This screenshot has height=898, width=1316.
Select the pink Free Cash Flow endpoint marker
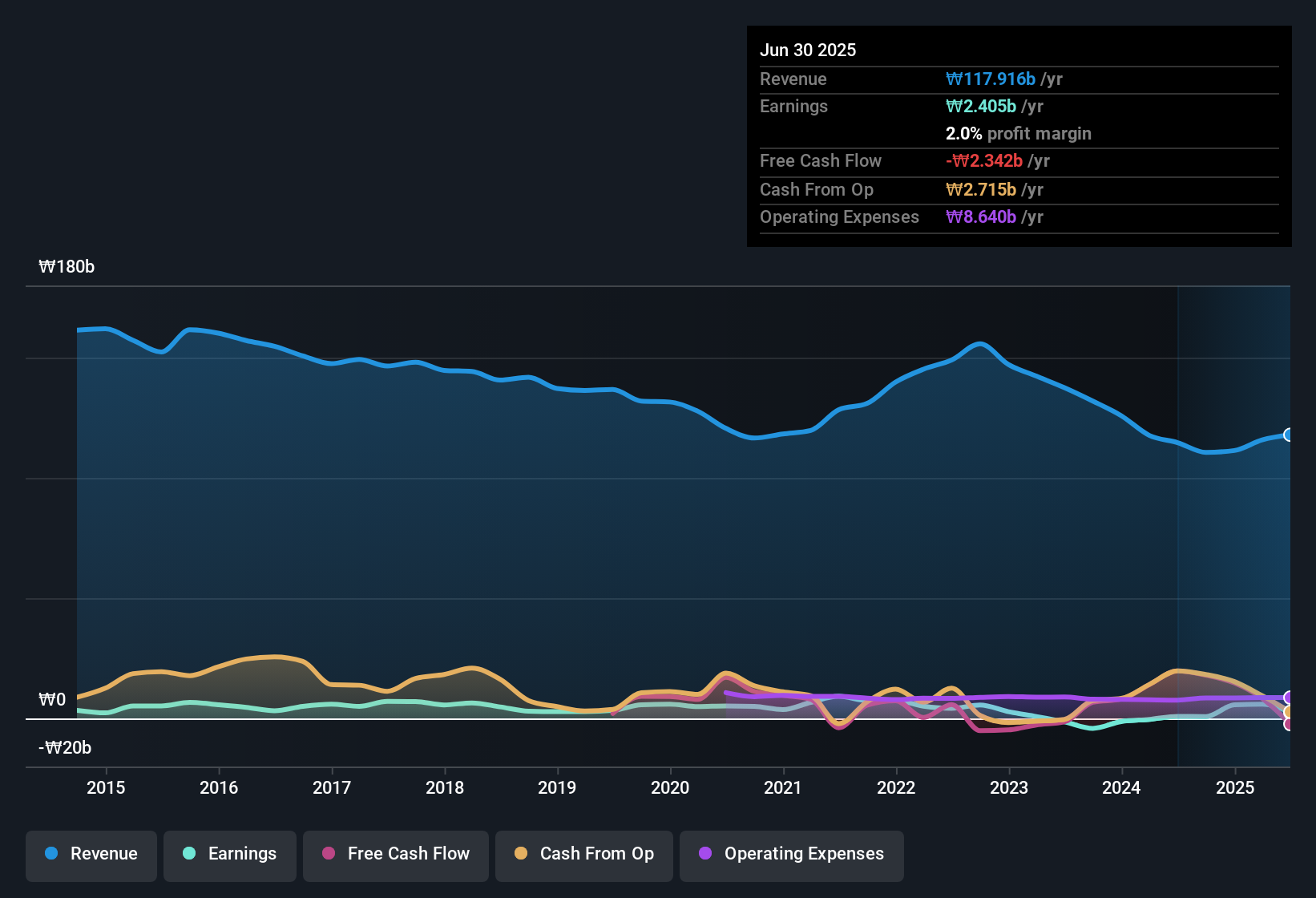[x=1289, y=724]
